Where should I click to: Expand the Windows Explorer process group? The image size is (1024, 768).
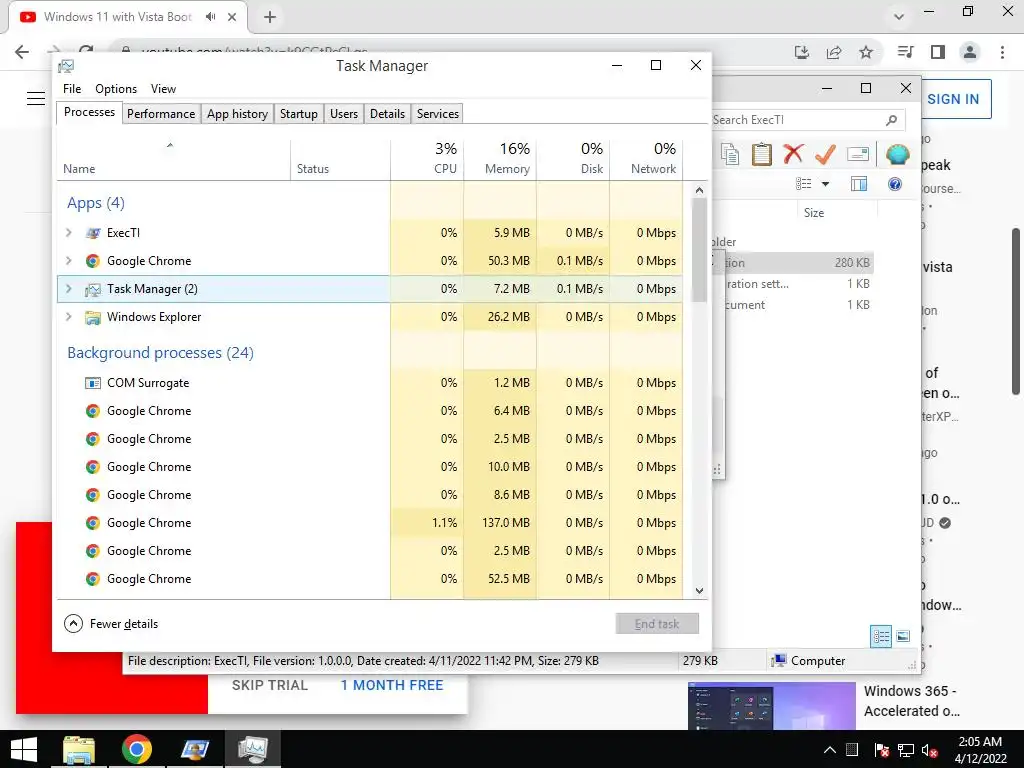(69, 317)
